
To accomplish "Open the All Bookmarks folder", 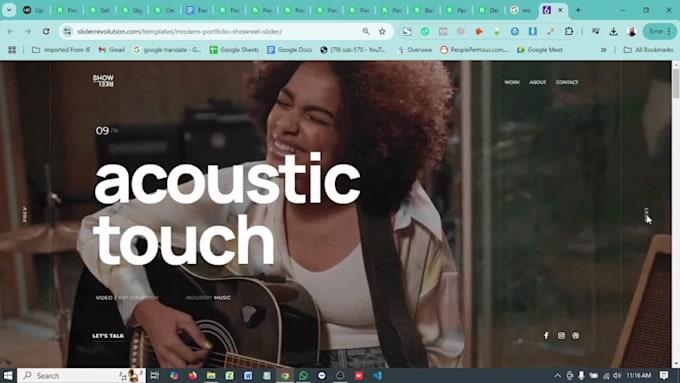I will pos(648,50).
